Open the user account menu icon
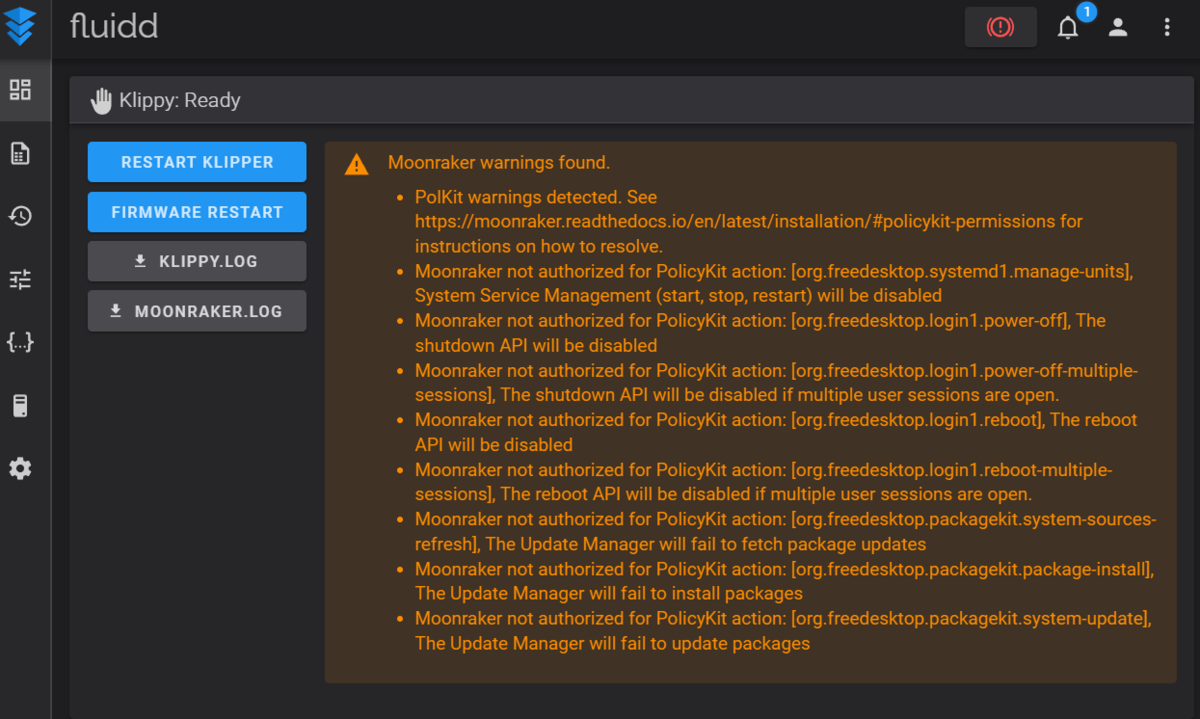 pos(1118,28)
